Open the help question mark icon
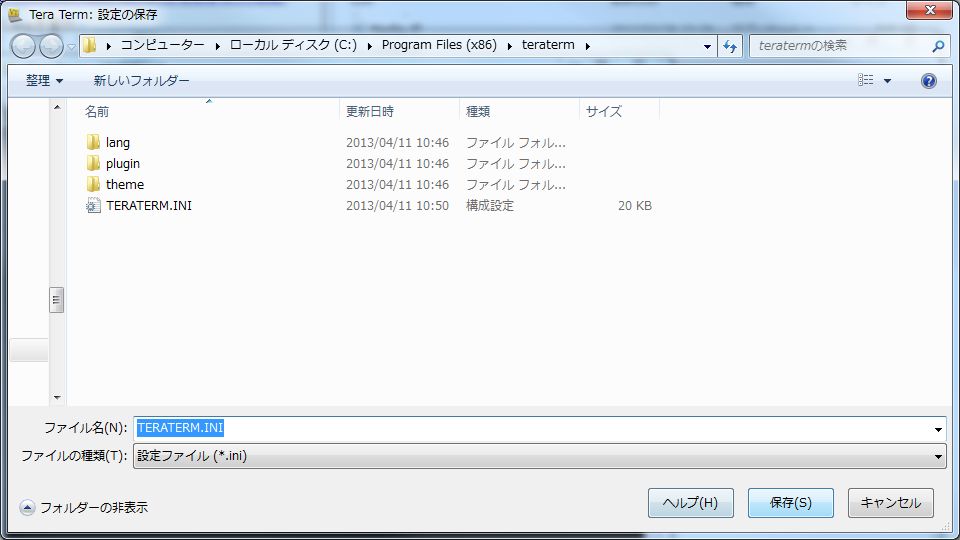960x540 pixels. [928, 81]
